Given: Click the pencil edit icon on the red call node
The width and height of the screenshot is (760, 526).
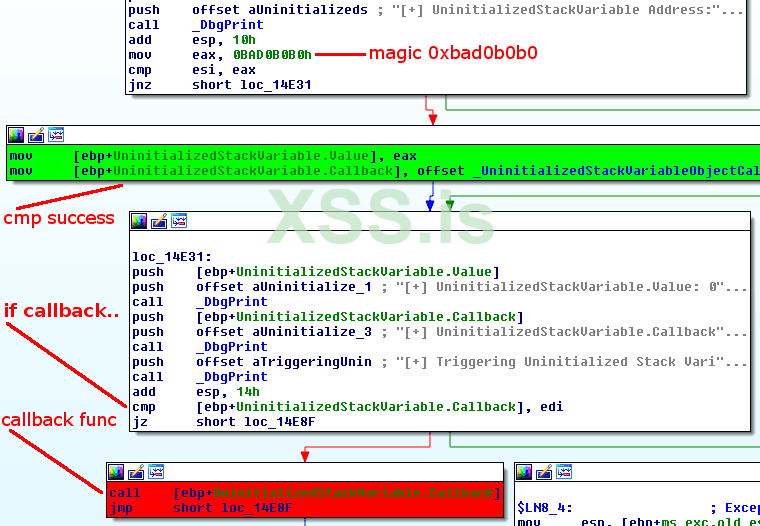Looking at the screenshot, I should pos(136,472).
